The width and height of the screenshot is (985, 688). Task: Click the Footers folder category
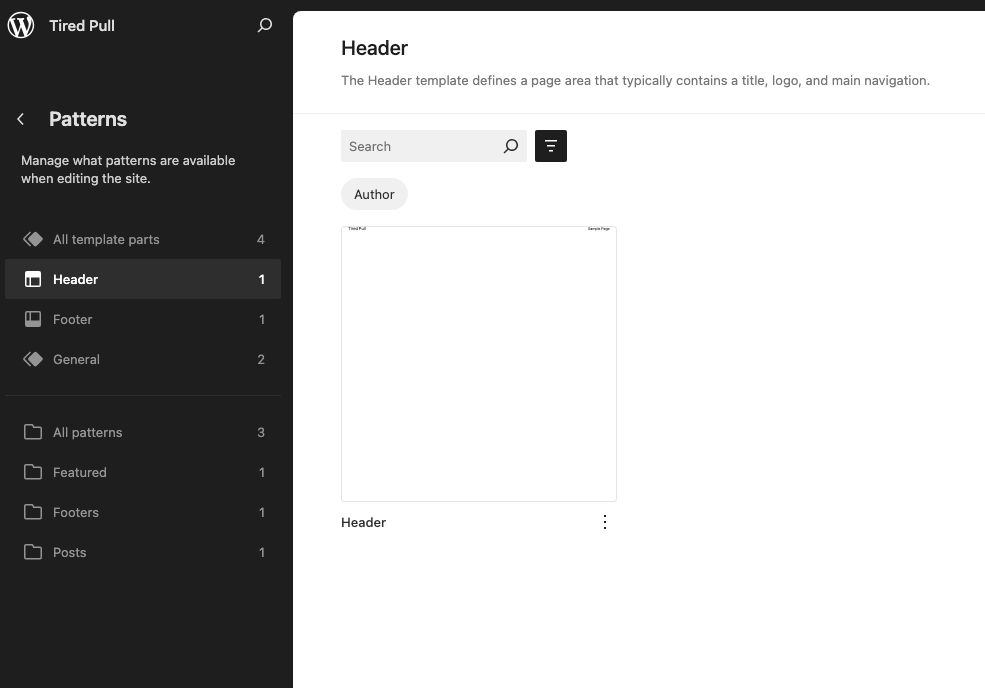(x=75, y=512)
